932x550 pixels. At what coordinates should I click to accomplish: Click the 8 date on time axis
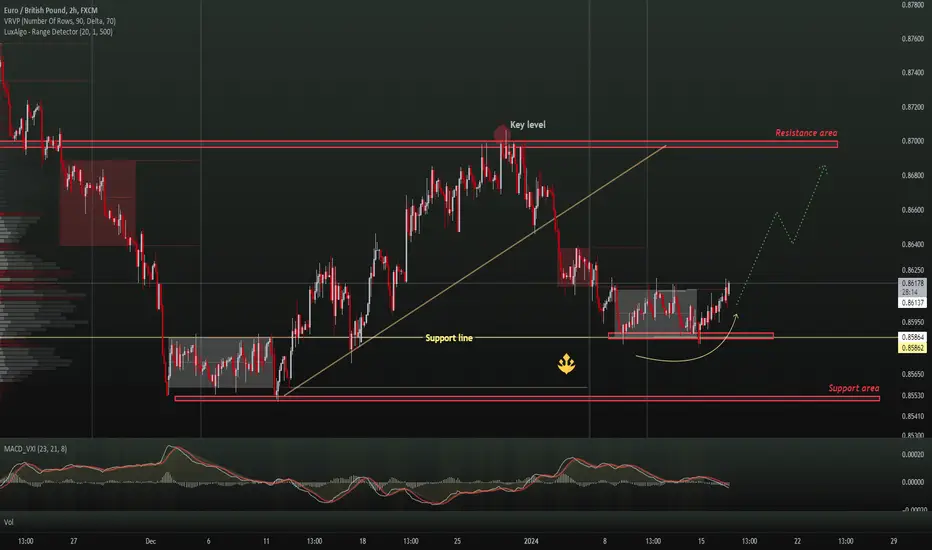coord(604,541)
